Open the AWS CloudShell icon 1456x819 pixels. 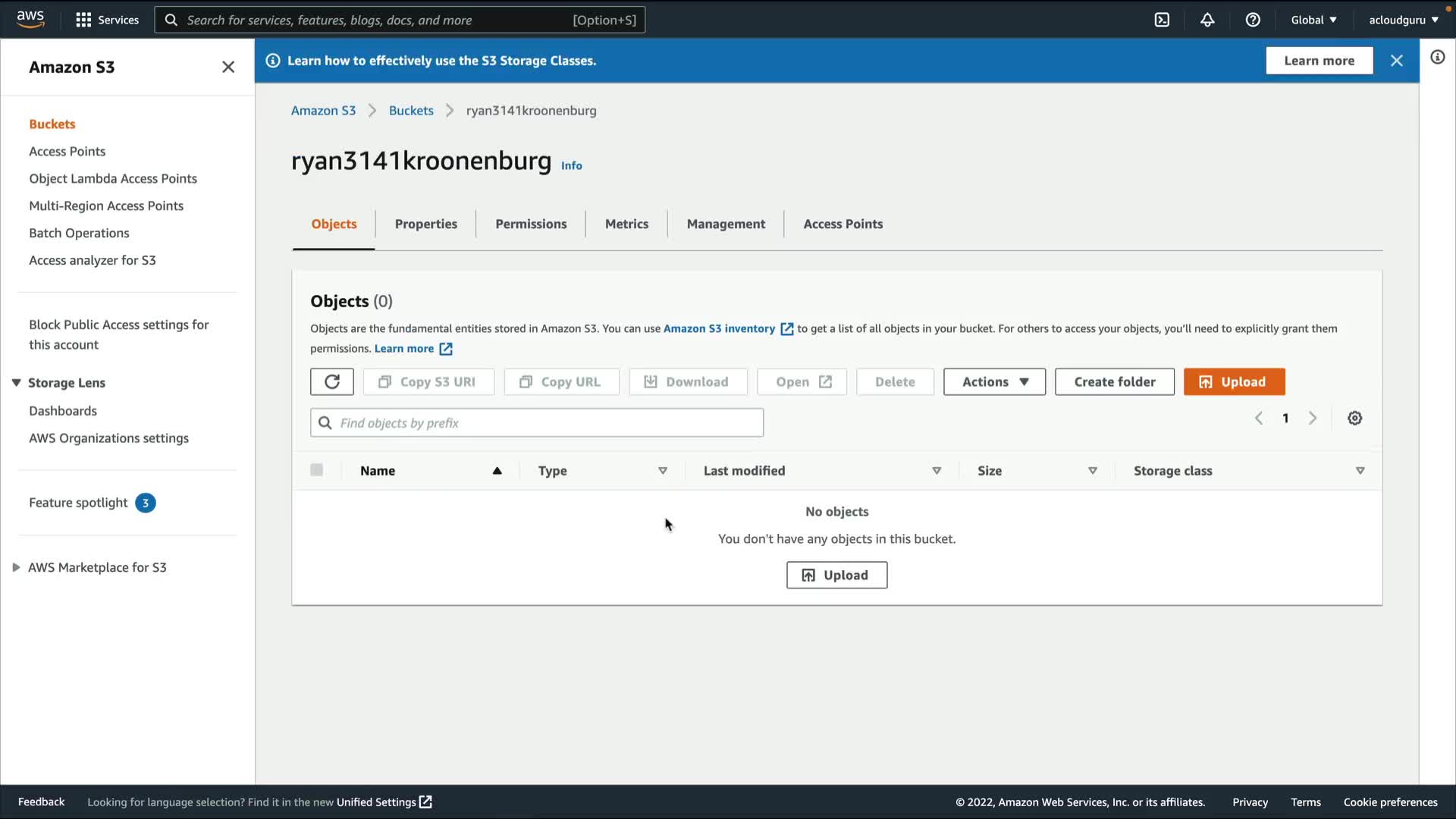[1162, 20]
